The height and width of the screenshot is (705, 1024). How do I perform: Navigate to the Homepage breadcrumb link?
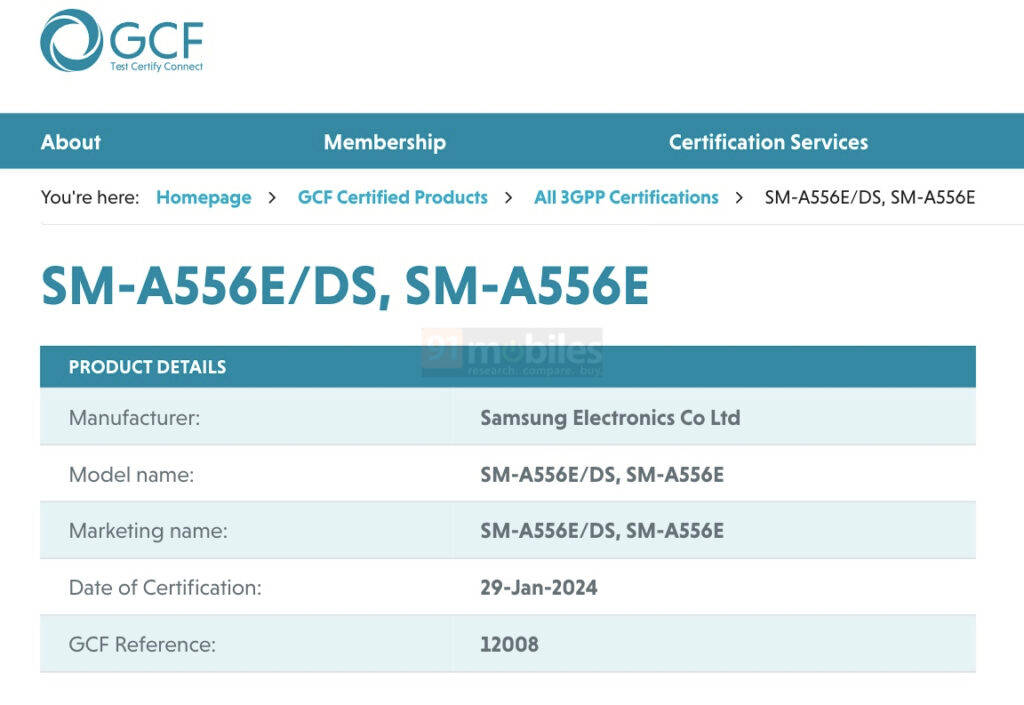tap(203, 197)
